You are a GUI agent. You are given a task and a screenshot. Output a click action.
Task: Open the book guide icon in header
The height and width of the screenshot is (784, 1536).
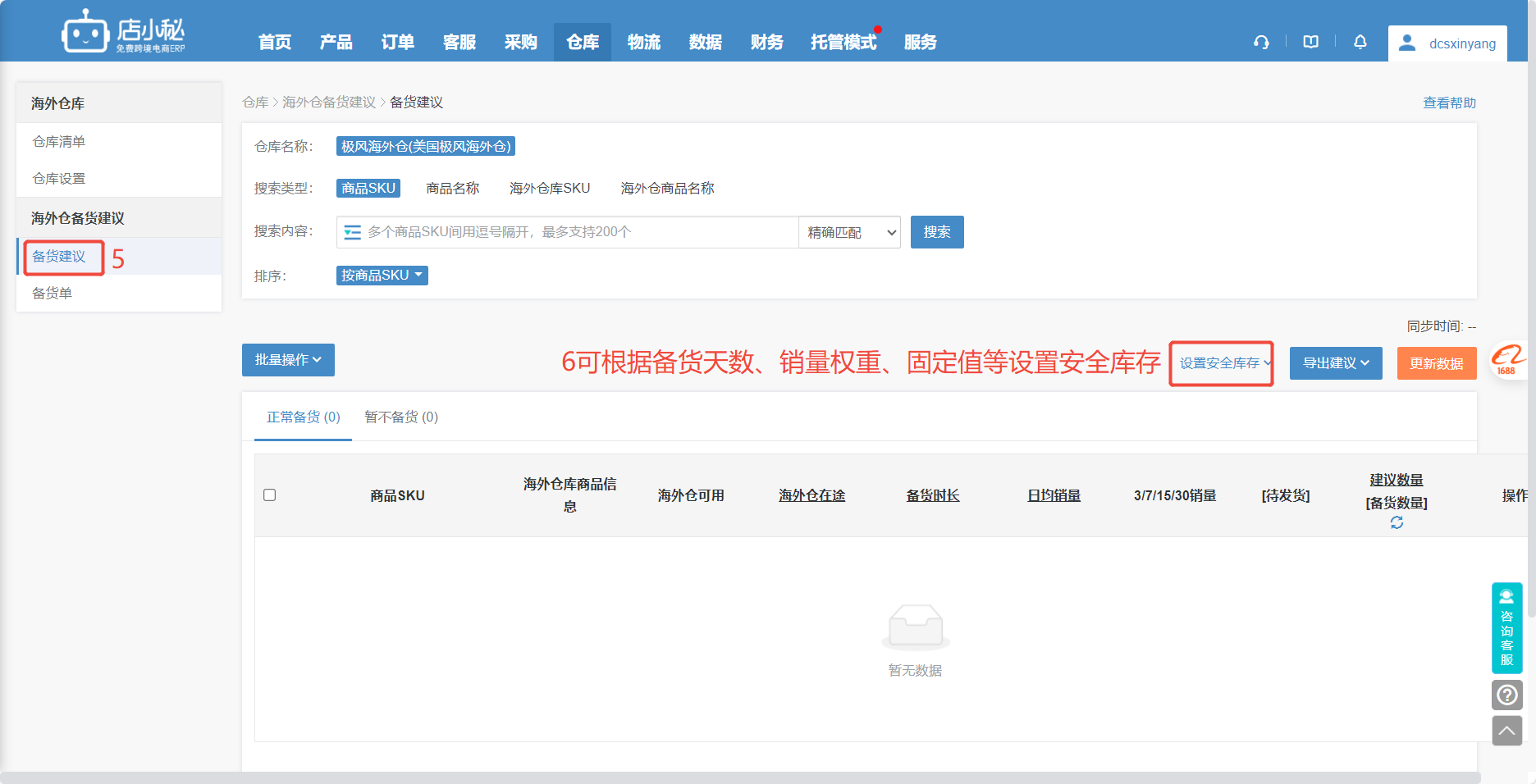point(1310,43)
